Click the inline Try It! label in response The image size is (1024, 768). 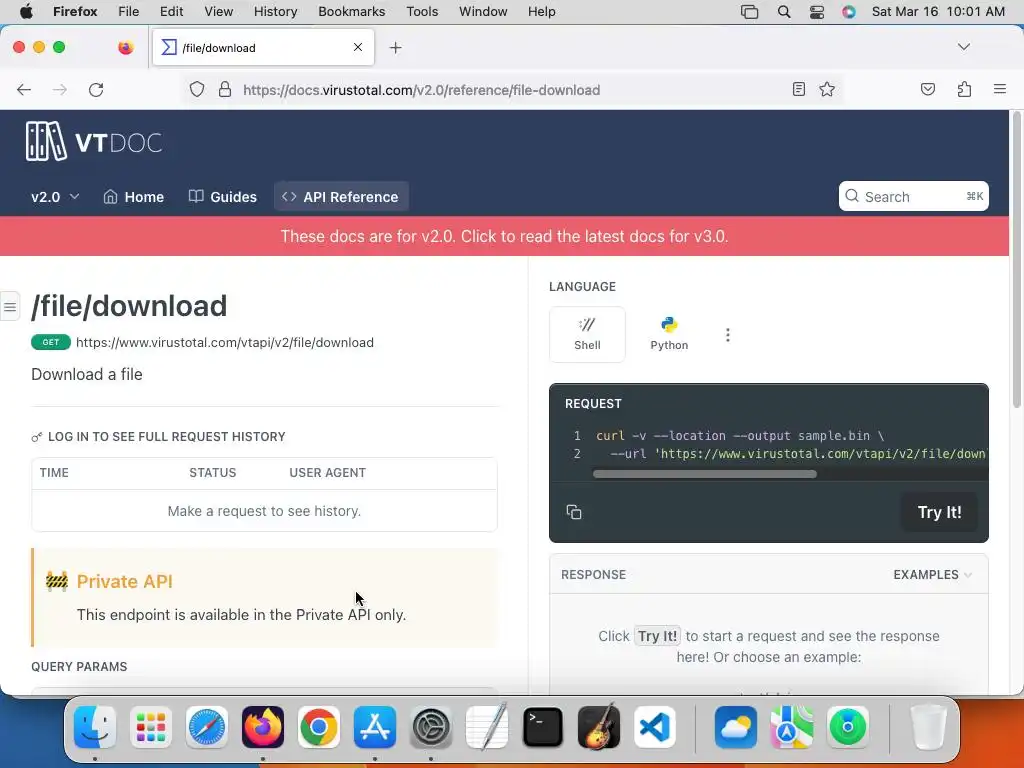[x=658, y=636]
